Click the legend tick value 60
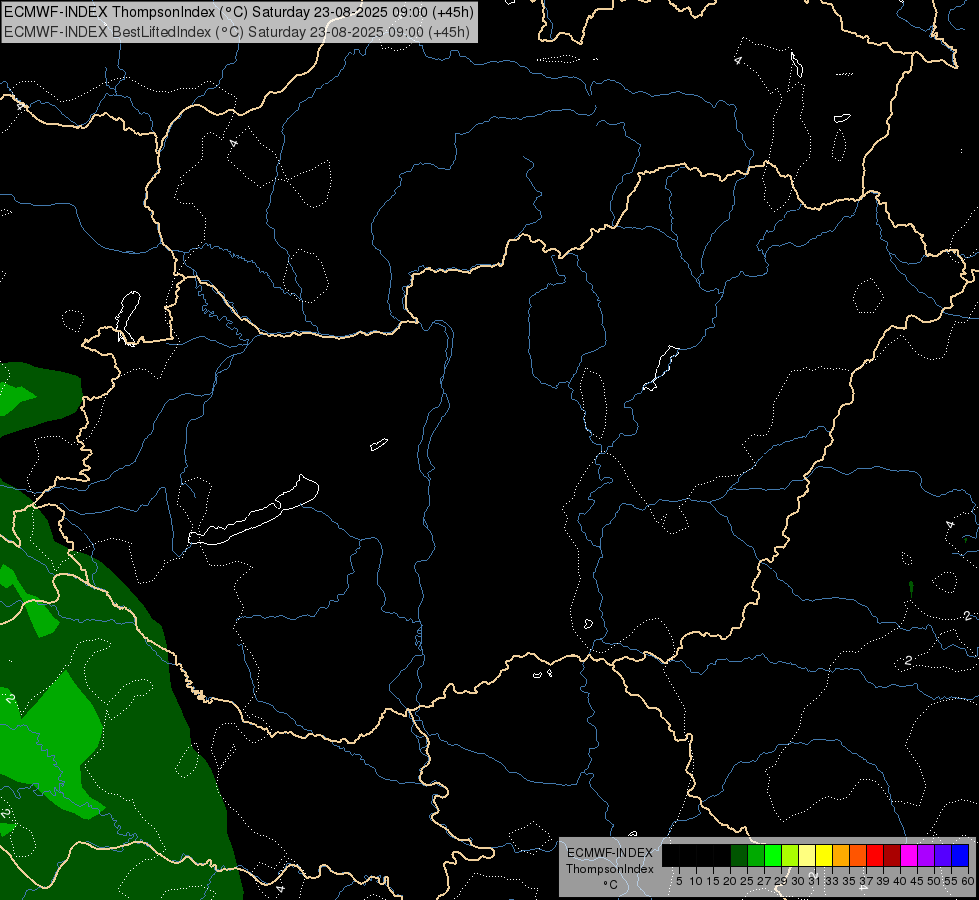979x900 pixels. click(967, 881)
